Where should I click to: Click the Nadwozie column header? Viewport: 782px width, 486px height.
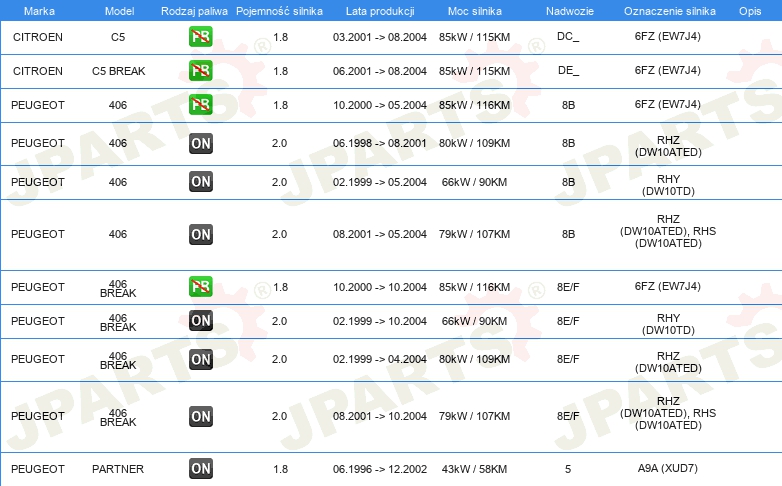[x=570, y=11]
